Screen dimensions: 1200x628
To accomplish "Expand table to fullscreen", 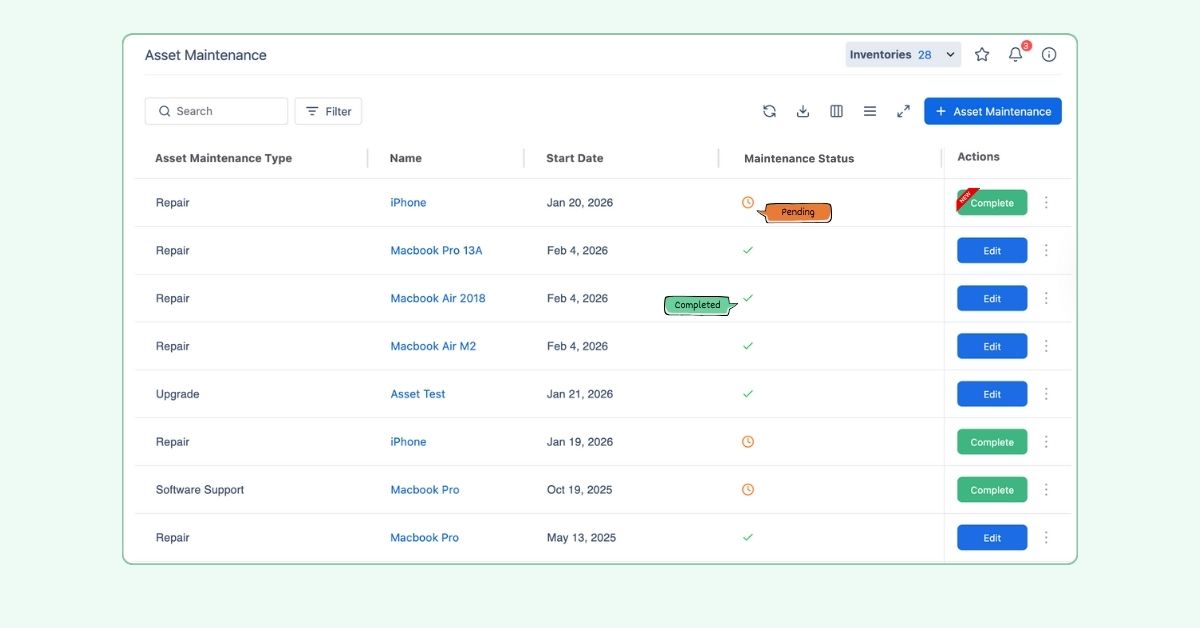I will pos(903,111).
